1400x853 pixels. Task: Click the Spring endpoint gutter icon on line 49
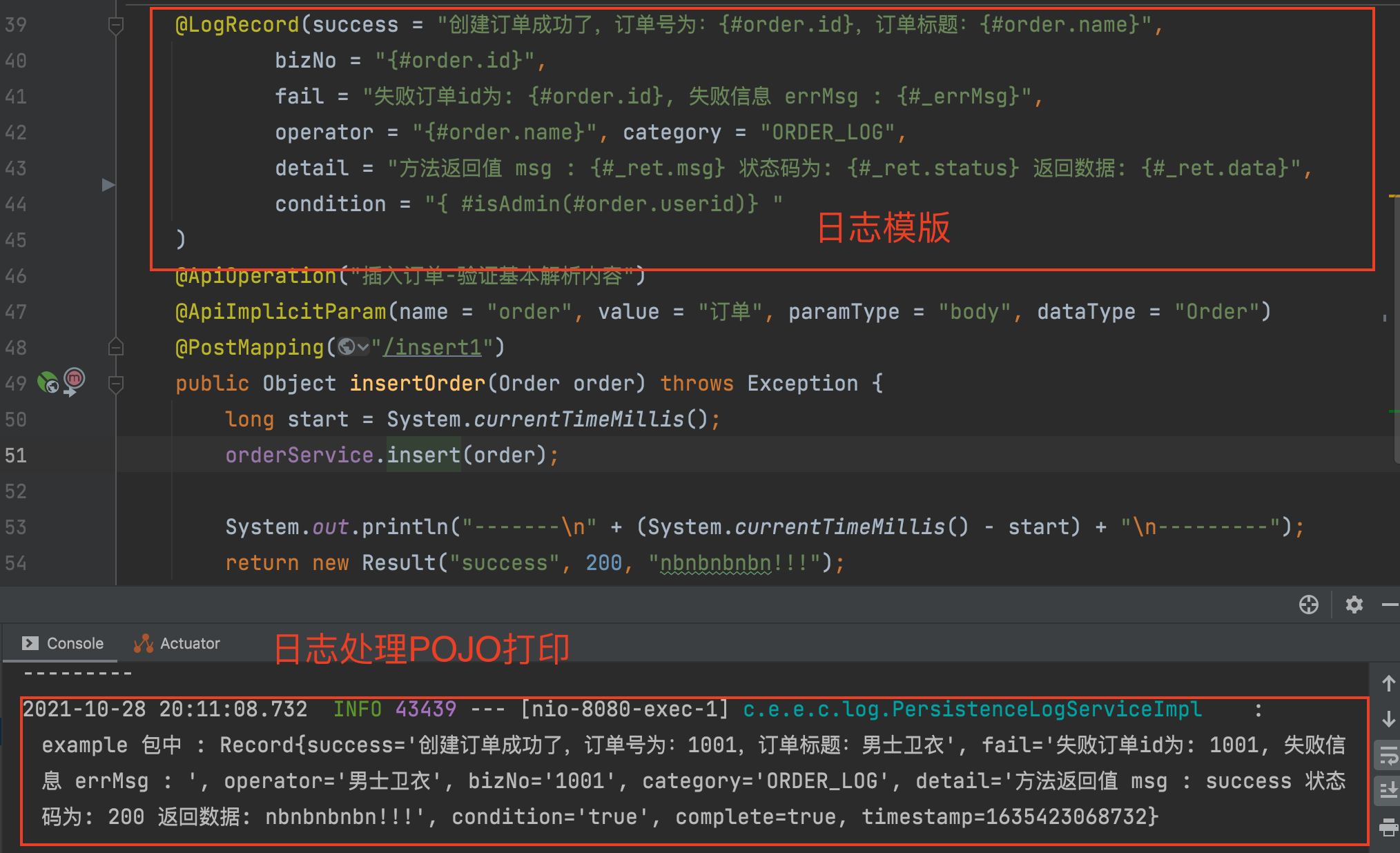tap(48, 382)
